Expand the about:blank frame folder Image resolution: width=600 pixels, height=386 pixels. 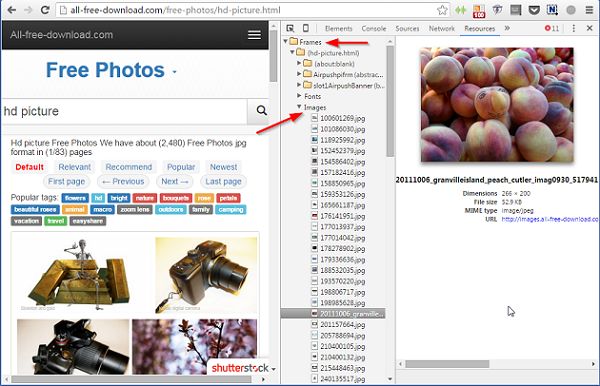pos(299,63)
